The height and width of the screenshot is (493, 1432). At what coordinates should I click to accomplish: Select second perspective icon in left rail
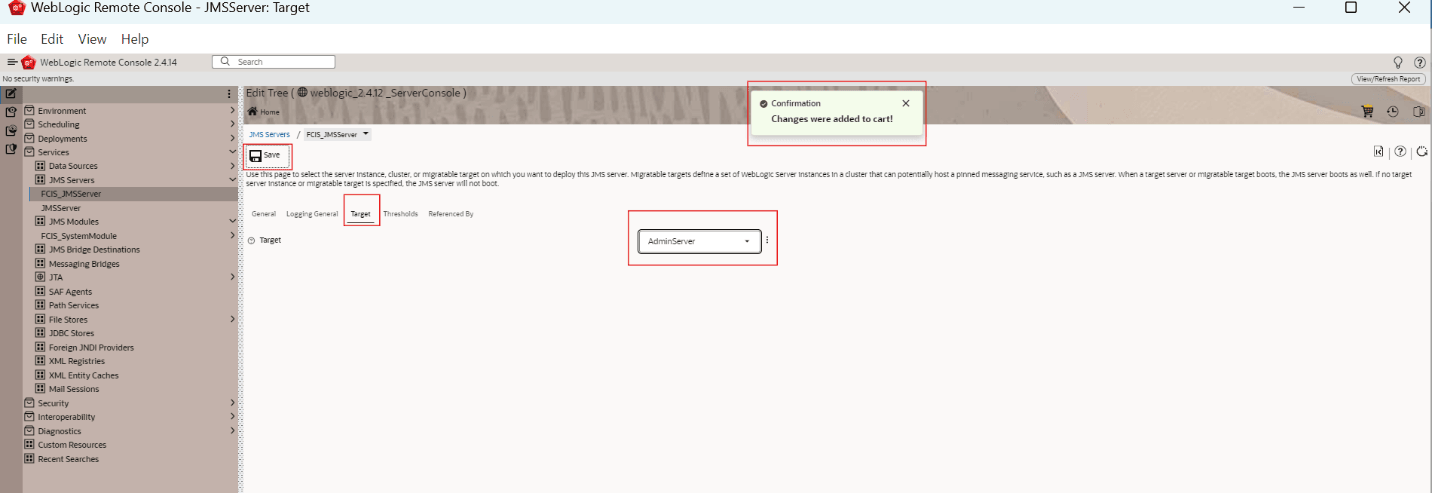pos(10,112)
